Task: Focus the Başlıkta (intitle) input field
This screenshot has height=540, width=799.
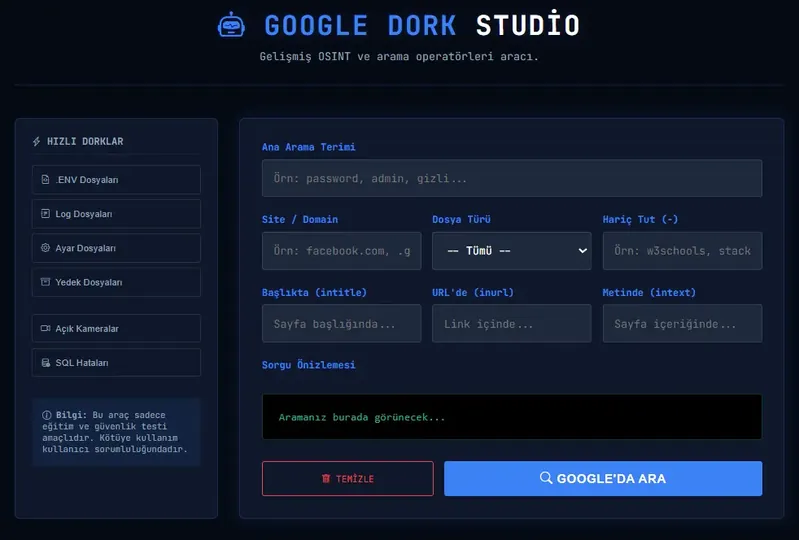Action: (341, 323)
